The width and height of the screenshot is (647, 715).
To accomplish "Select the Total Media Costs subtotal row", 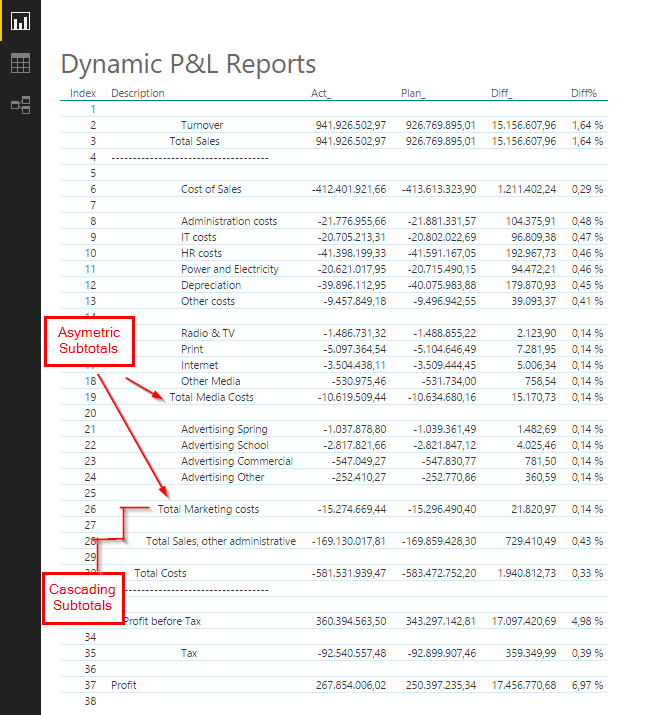I will coord(334,397).
